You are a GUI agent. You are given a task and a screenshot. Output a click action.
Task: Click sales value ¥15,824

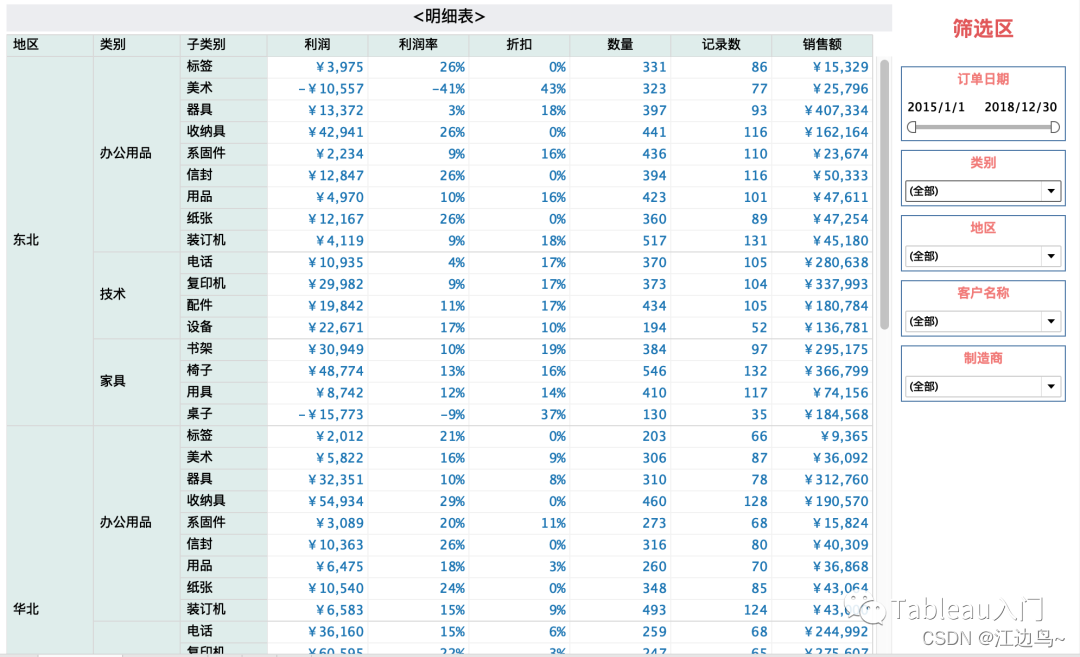coord(840,523)
